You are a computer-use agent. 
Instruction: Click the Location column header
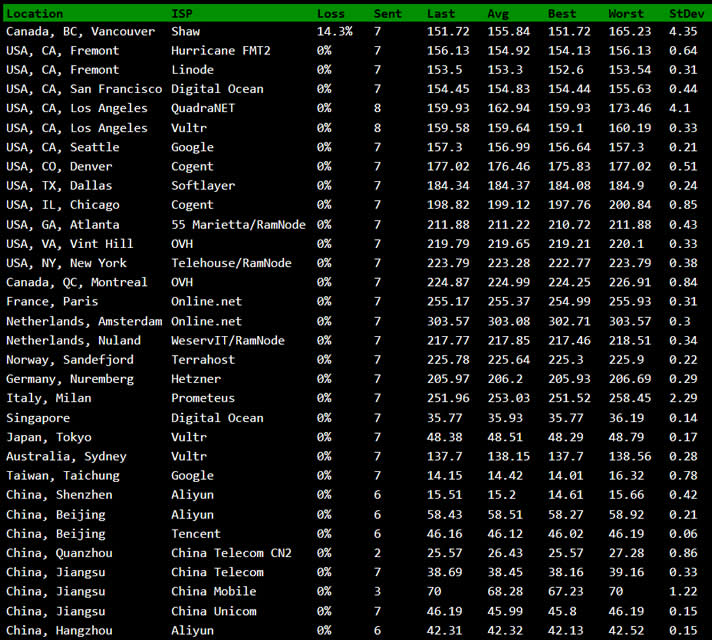pos(35,14)
